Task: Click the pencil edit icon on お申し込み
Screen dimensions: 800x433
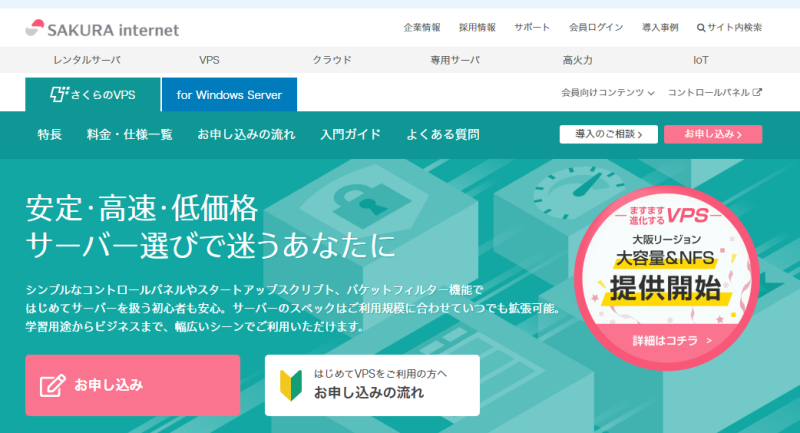Action: [53, 385]
